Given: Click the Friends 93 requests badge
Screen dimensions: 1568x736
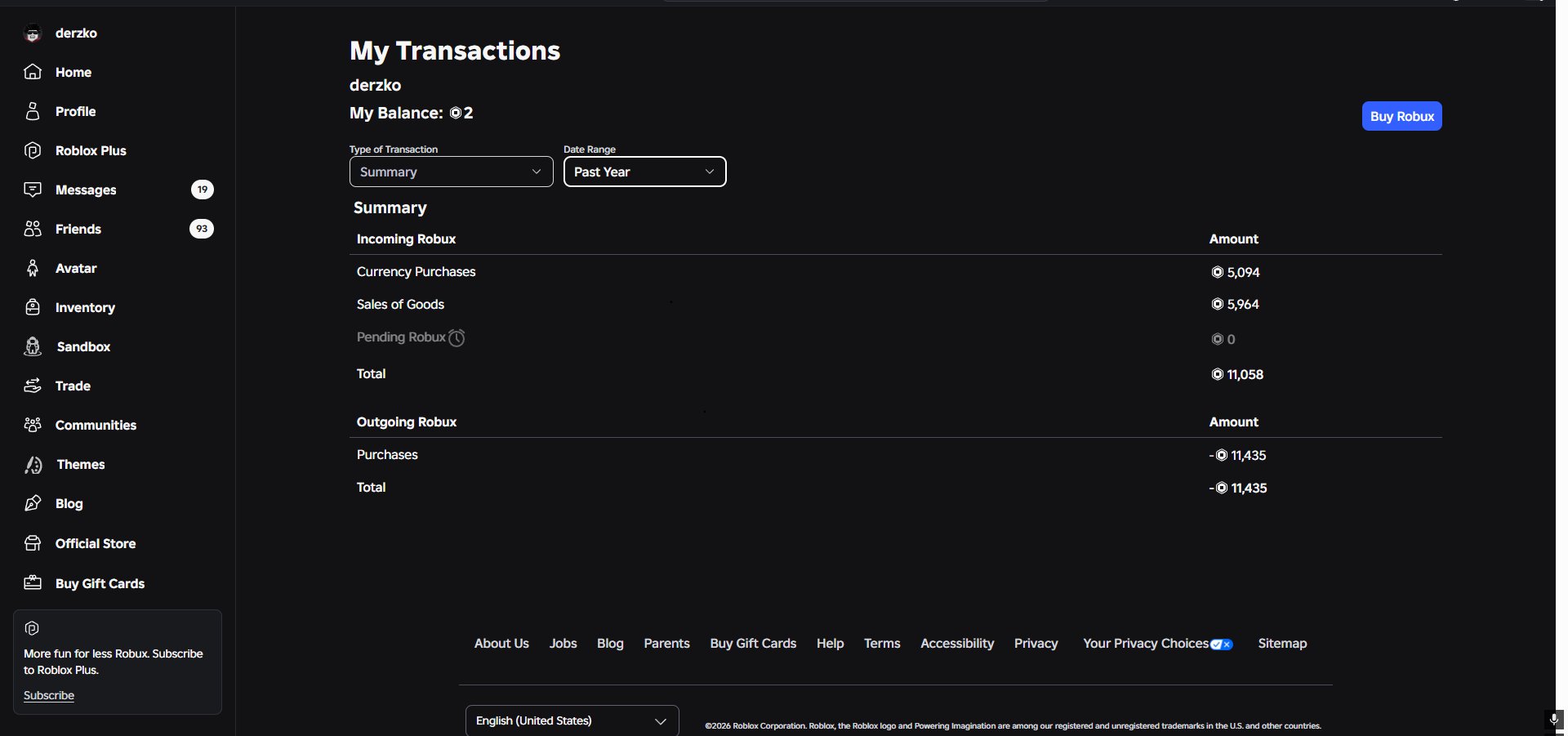Looking at the screenshot, I should [x=202, y=229].
